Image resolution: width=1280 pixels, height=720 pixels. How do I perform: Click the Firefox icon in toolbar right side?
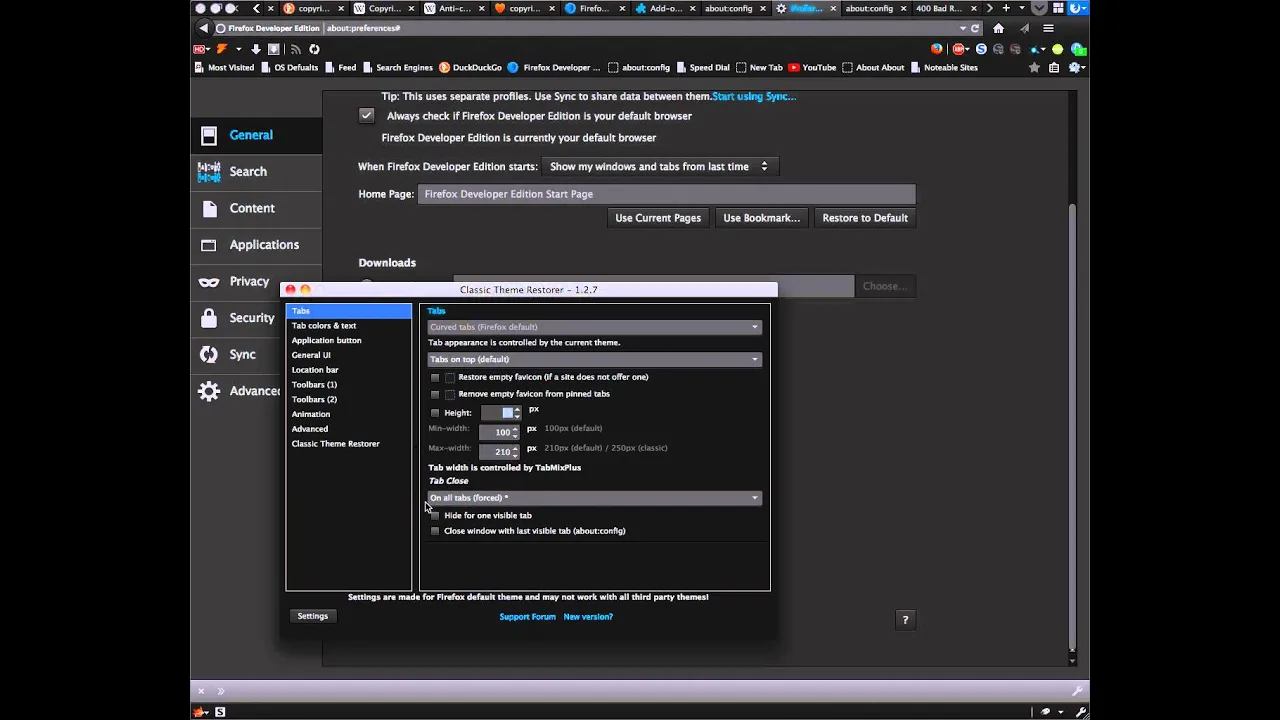(x=937, y=49)
